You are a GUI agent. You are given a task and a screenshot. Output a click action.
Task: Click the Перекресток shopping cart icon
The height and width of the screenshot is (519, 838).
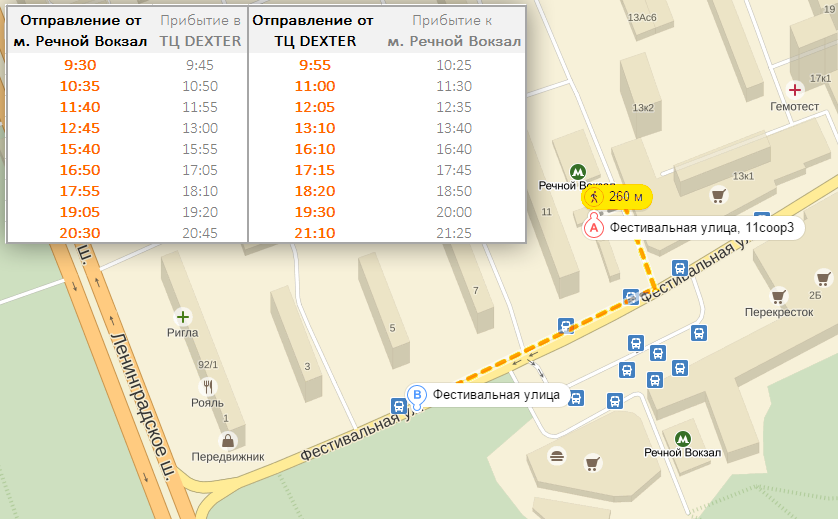[x=779, y=296]
